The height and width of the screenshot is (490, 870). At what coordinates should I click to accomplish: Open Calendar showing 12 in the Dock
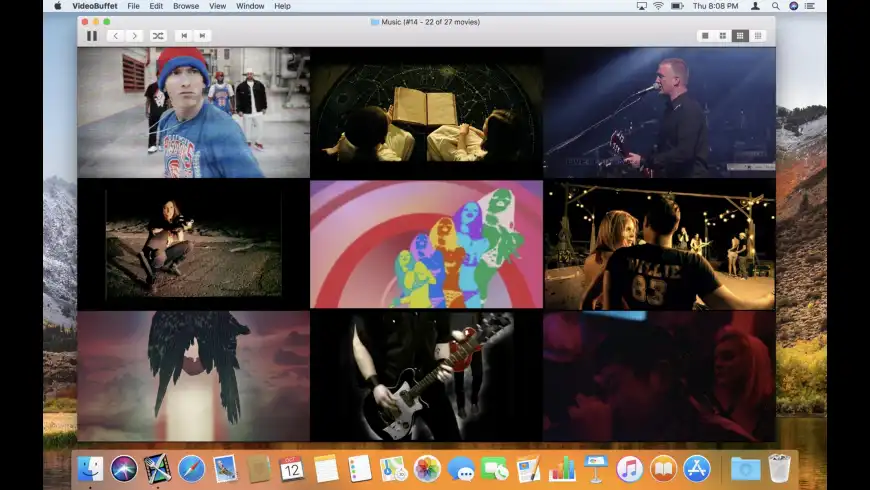[292, 469]
